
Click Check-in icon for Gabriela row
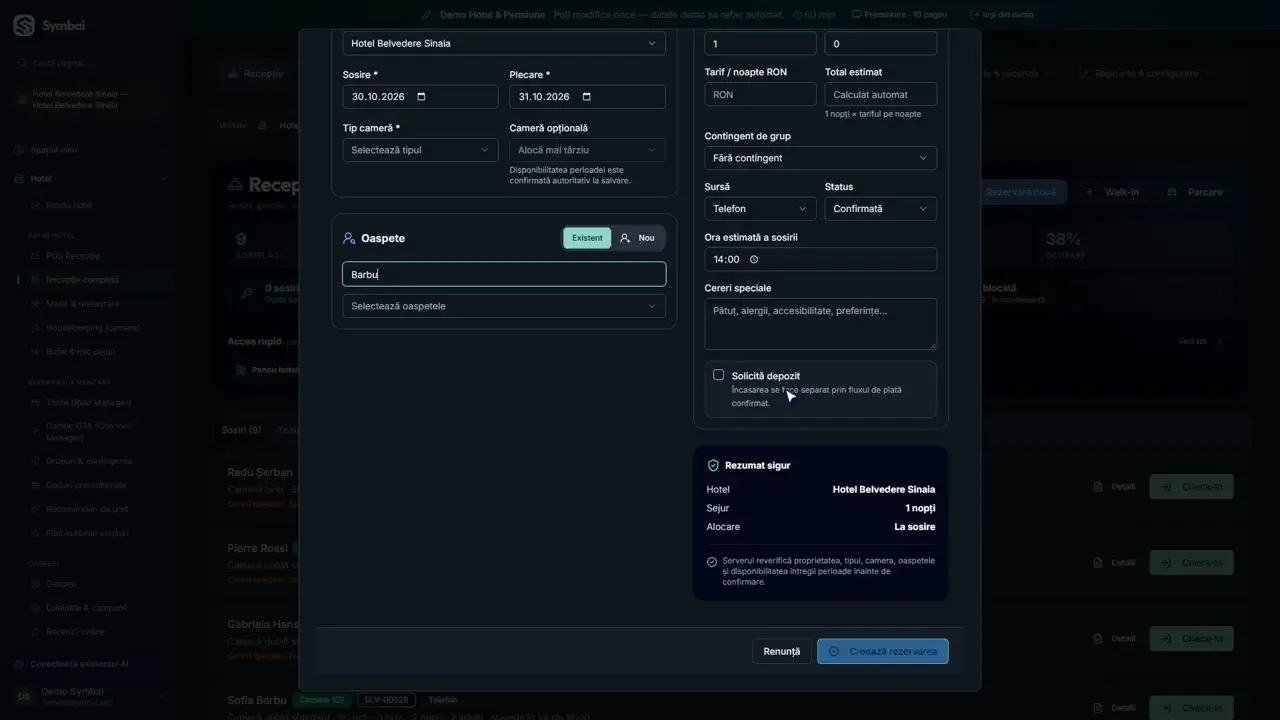[1167, 638]
